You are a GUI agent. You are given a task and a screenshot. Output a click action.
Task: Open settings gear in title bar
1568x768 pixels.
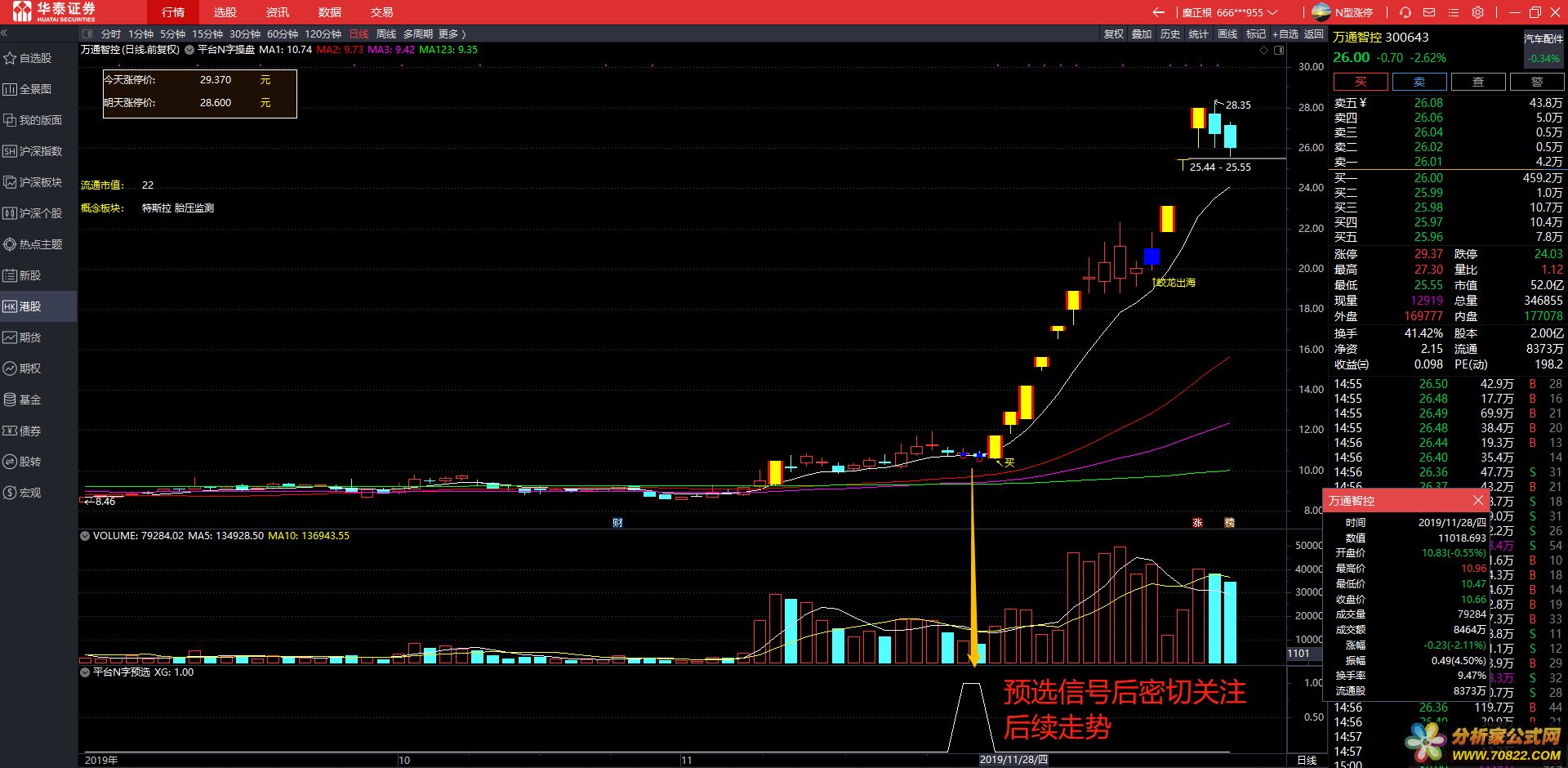[x=1477, y=12]
